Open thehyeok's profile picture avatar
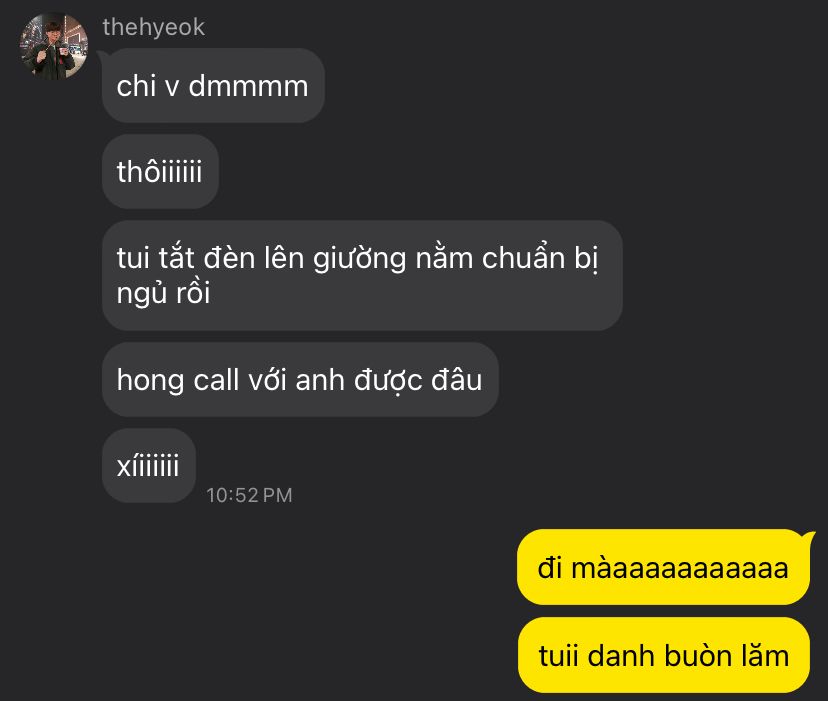The width and height of the screenshot is (828, 701). point(53,46)
